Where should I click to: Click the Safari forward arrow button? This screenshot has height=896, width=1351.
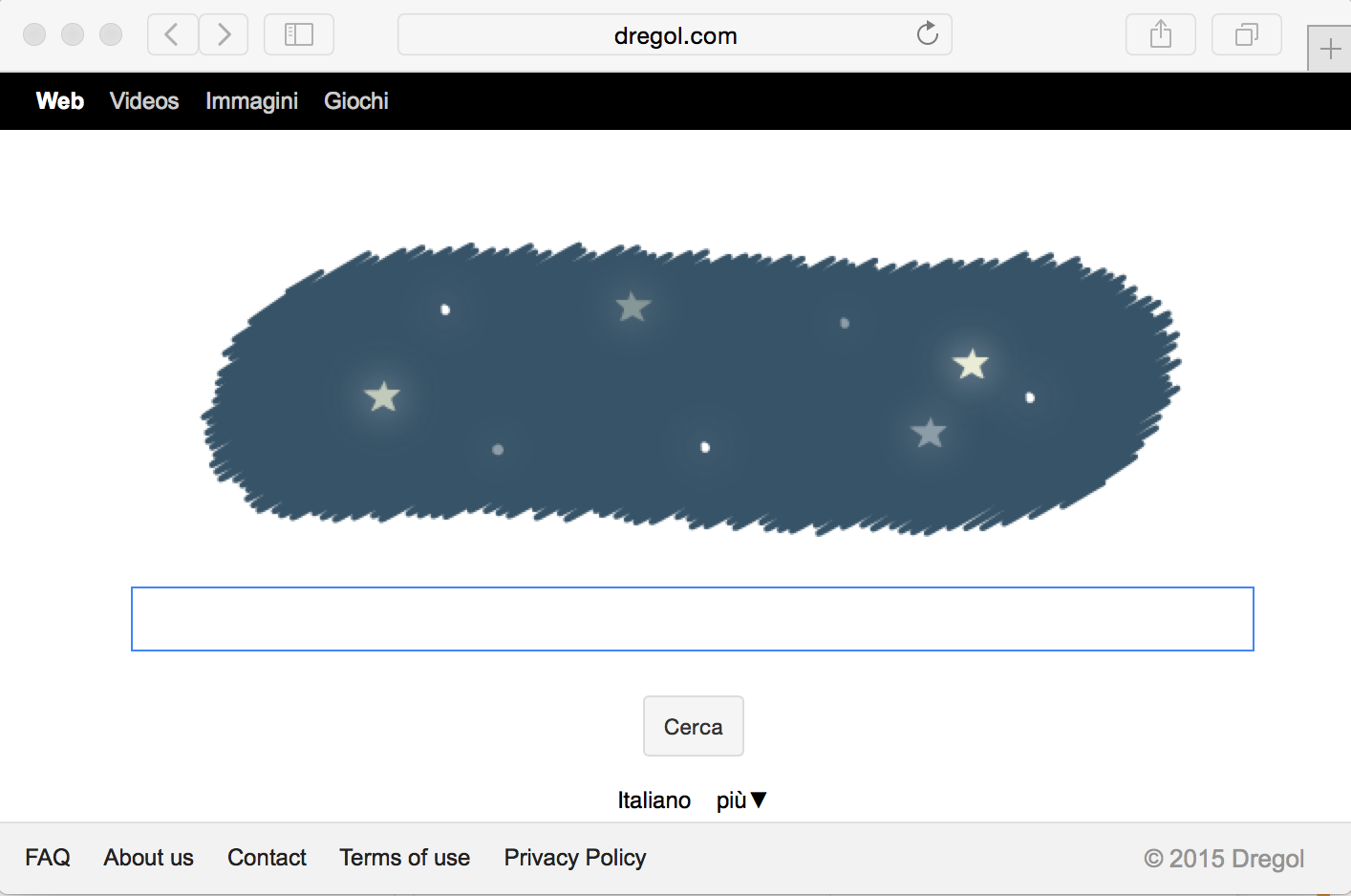[224, 35]
